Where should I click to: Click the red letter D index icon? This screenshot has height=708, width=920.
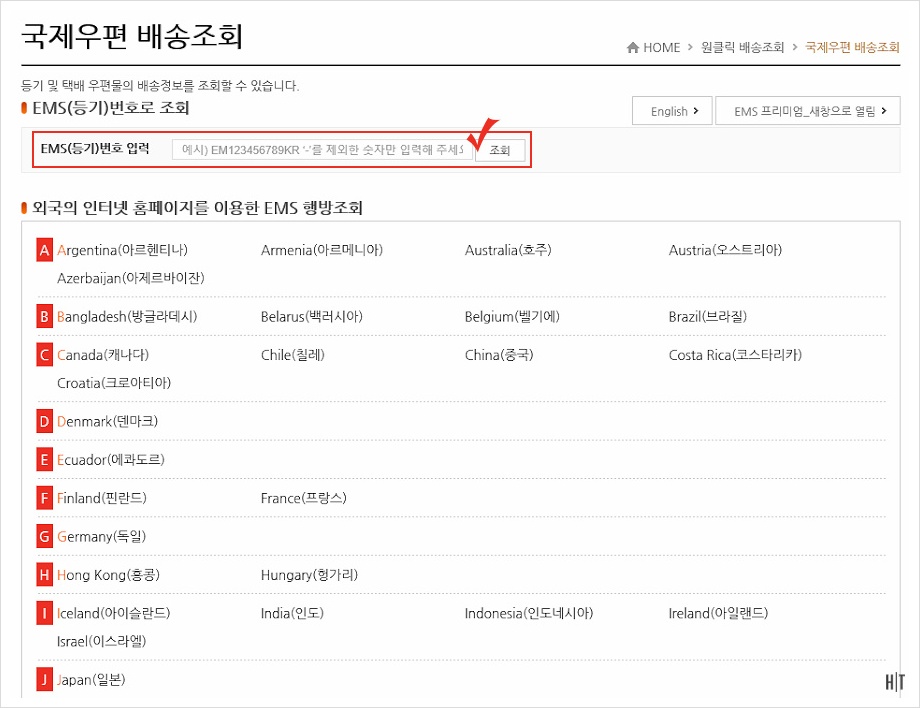tap(45, 421)
